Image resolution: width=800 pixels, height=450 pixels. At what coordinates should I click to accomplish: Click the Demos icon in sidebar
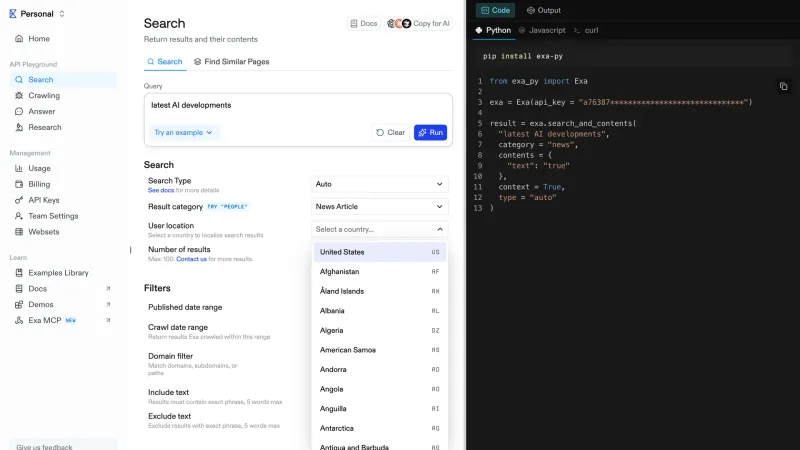[x=19, y=305]
